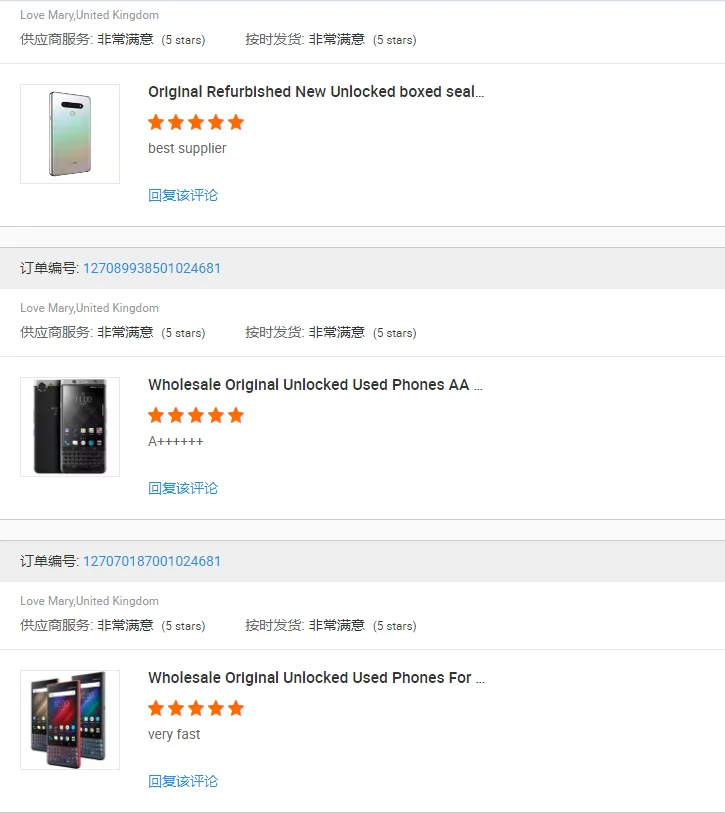Reply to the "best supplier" review

(x=183, y=195)
